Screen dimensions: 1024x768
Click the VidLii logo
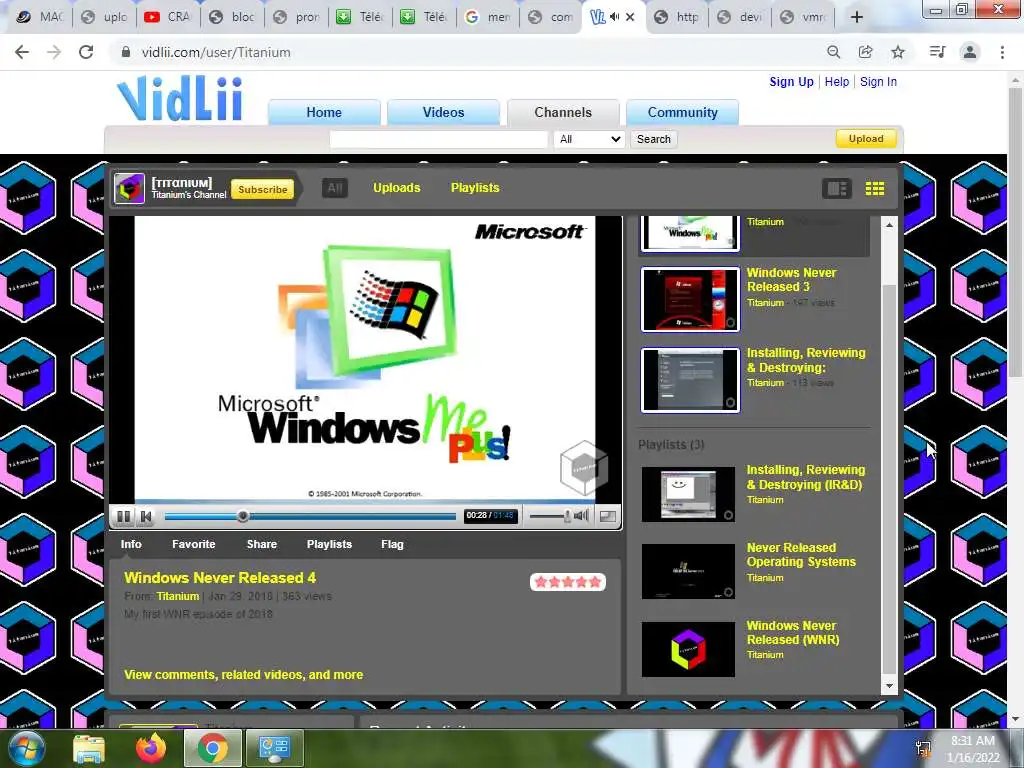coord(180,99)
